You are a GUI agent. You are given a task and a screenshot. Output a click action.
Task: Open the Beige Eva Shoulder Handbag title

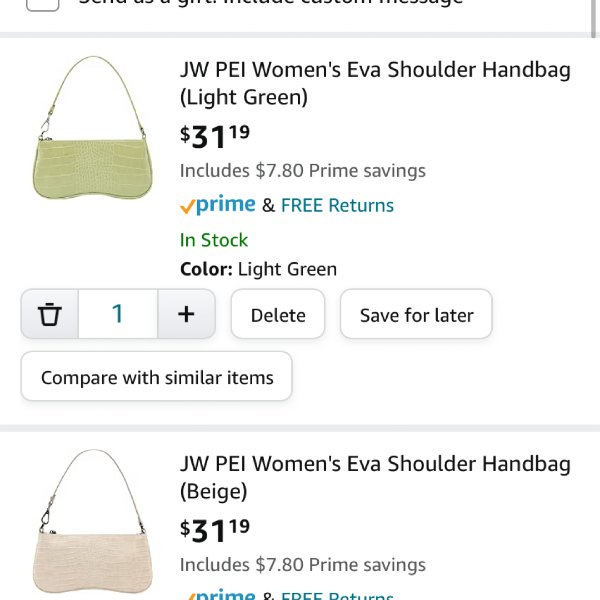(x=375, y=477)
